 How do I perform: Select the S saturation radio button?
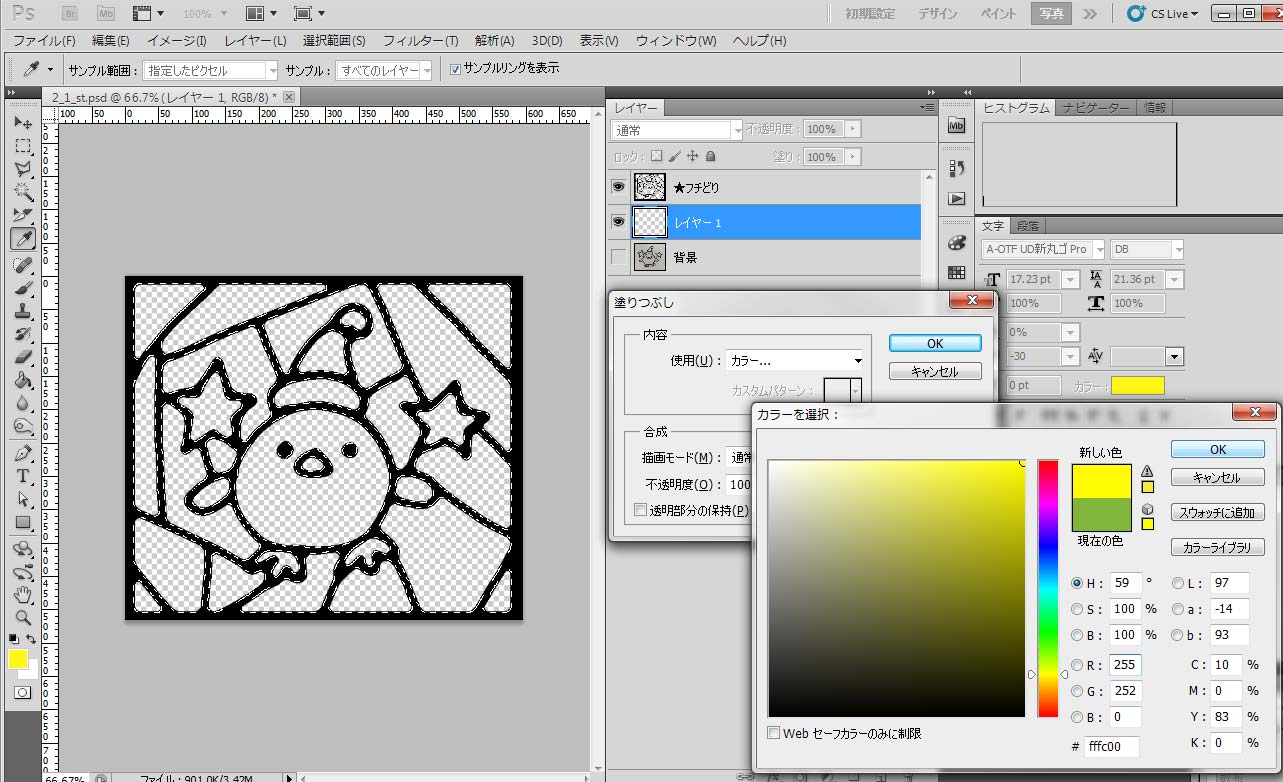point(1076,609)
